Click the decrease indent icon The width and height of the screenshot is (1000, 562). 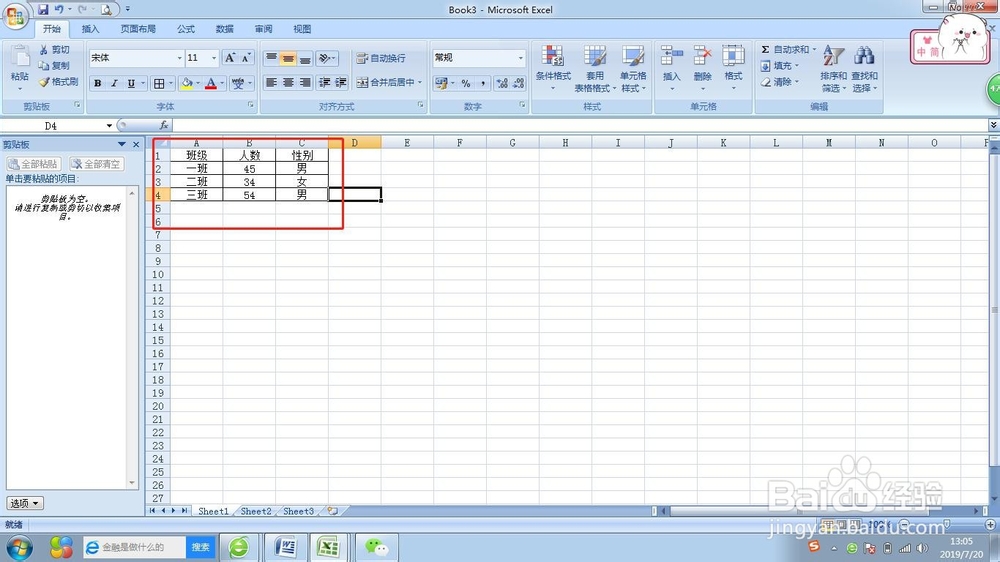325,82
